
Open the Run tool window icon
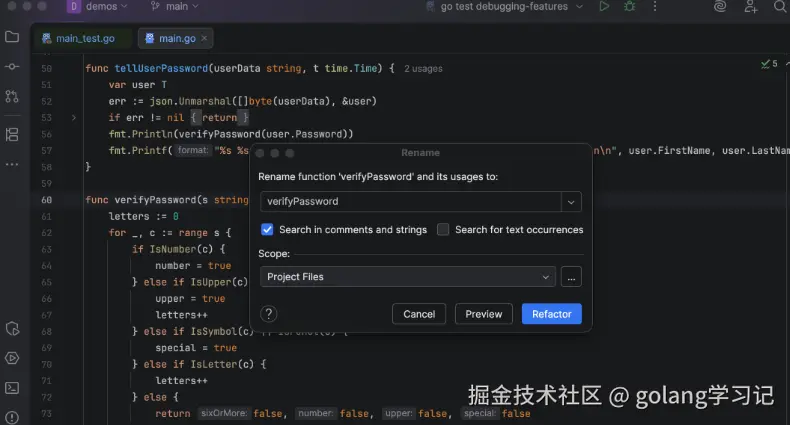coord(12,358)
